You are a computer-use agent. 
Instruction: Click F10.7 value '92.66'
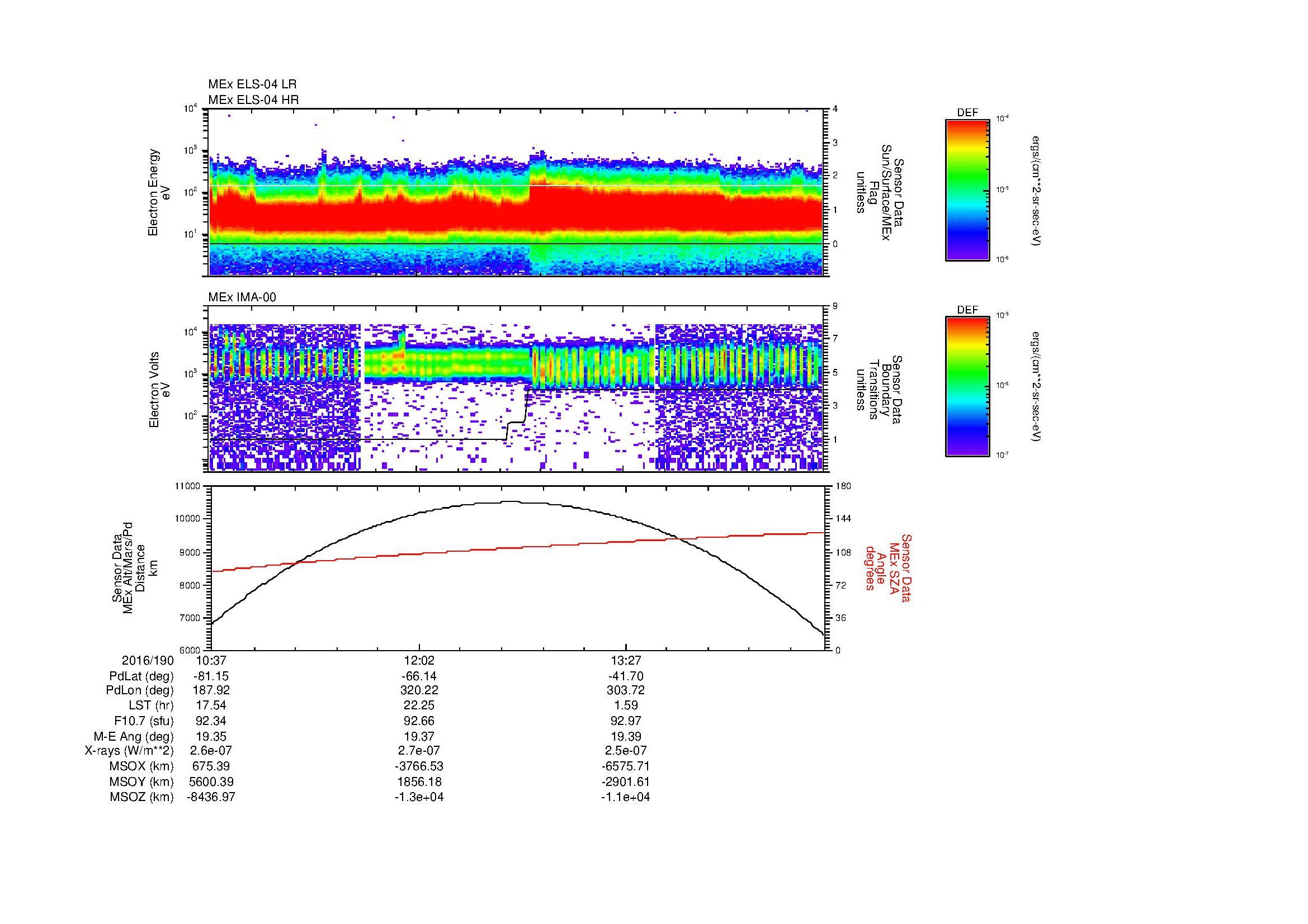(x=419, y=721)
